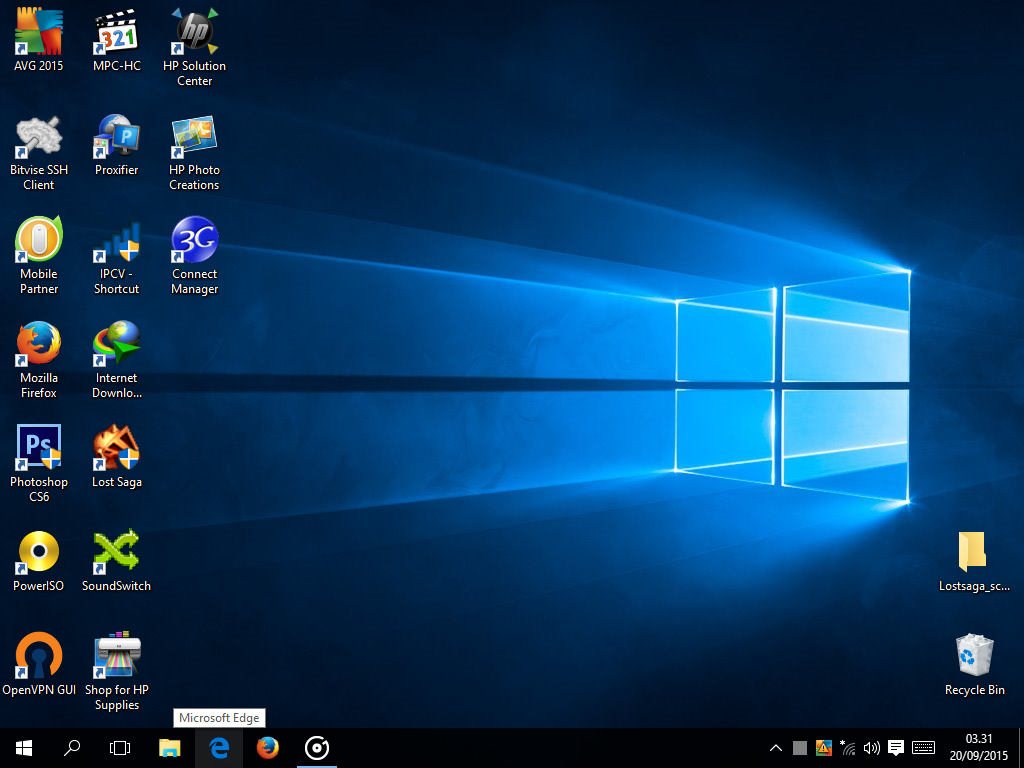Image resolution: width=1024 pixels, height=768 pixels.
Task: Select the Proxifier desktop shortcut
Action: (117, 146)
